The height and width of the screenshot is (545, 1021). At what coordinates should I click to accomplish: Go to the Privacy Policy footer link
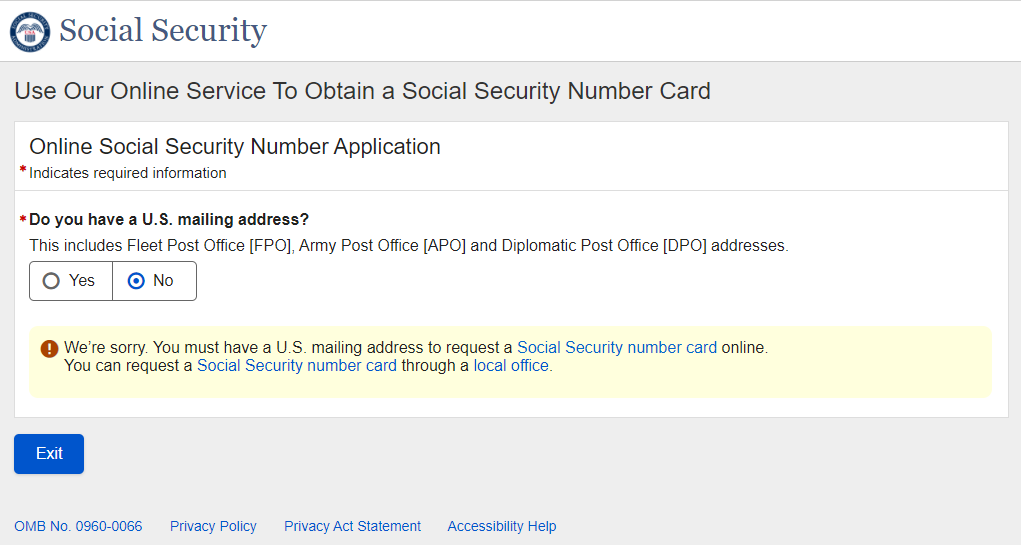213,526
